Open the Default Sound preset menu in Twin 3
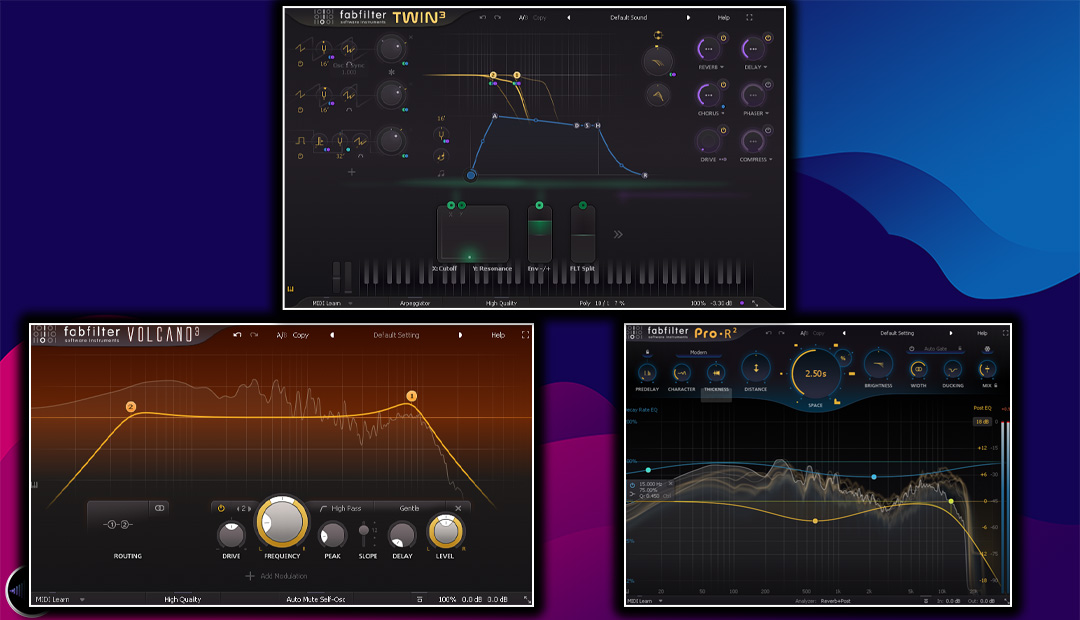This screenshot has width=1080, height=620. pos(628,17)
